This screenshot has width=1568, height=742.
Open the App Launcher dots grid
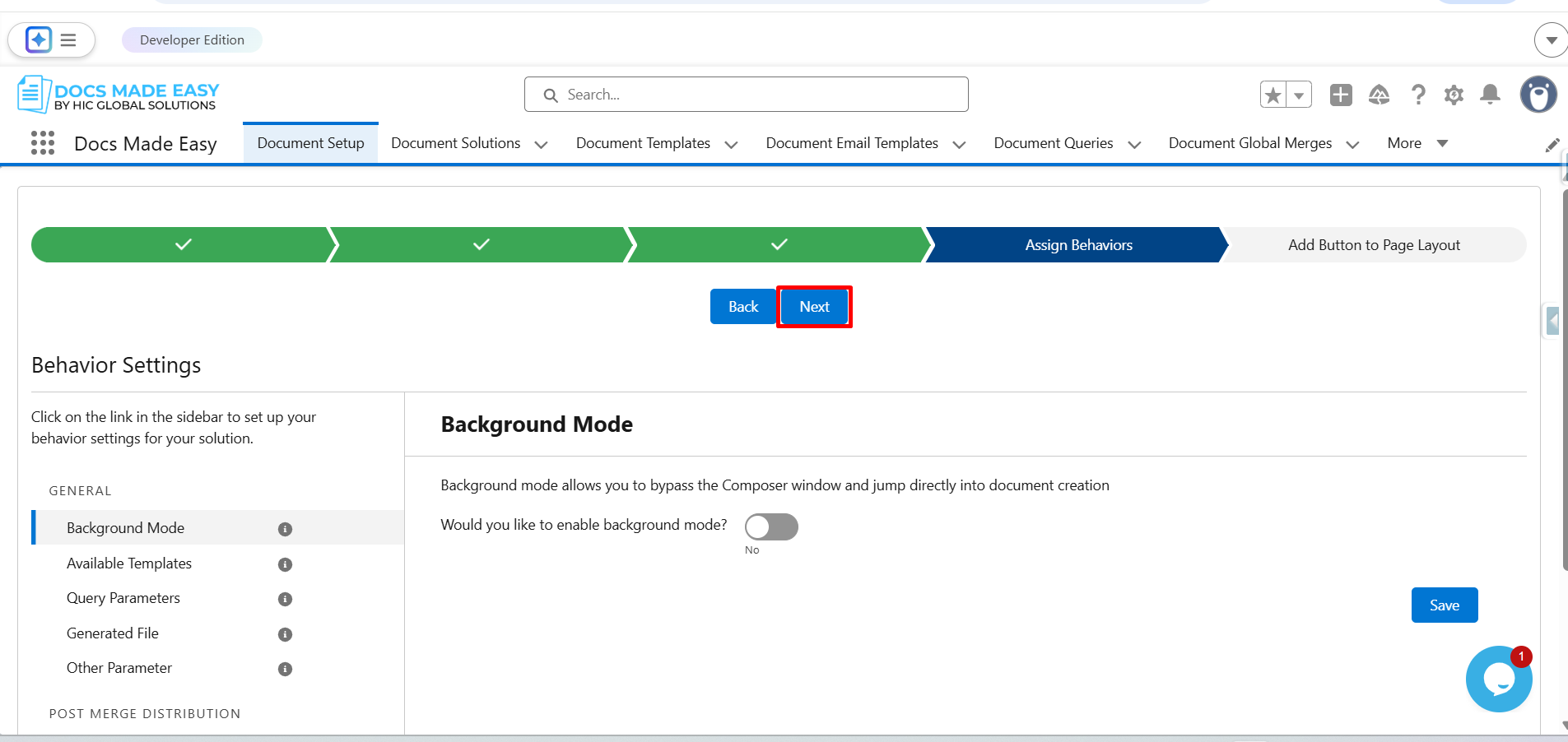(x=43, y=143)
